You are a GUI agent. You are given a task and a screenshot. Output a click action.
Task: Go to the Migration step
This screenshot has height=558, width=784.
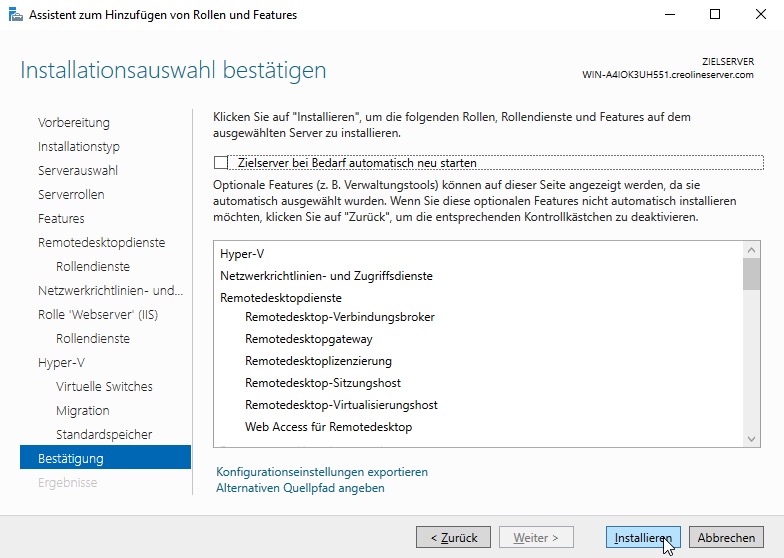tap(82, 410)
